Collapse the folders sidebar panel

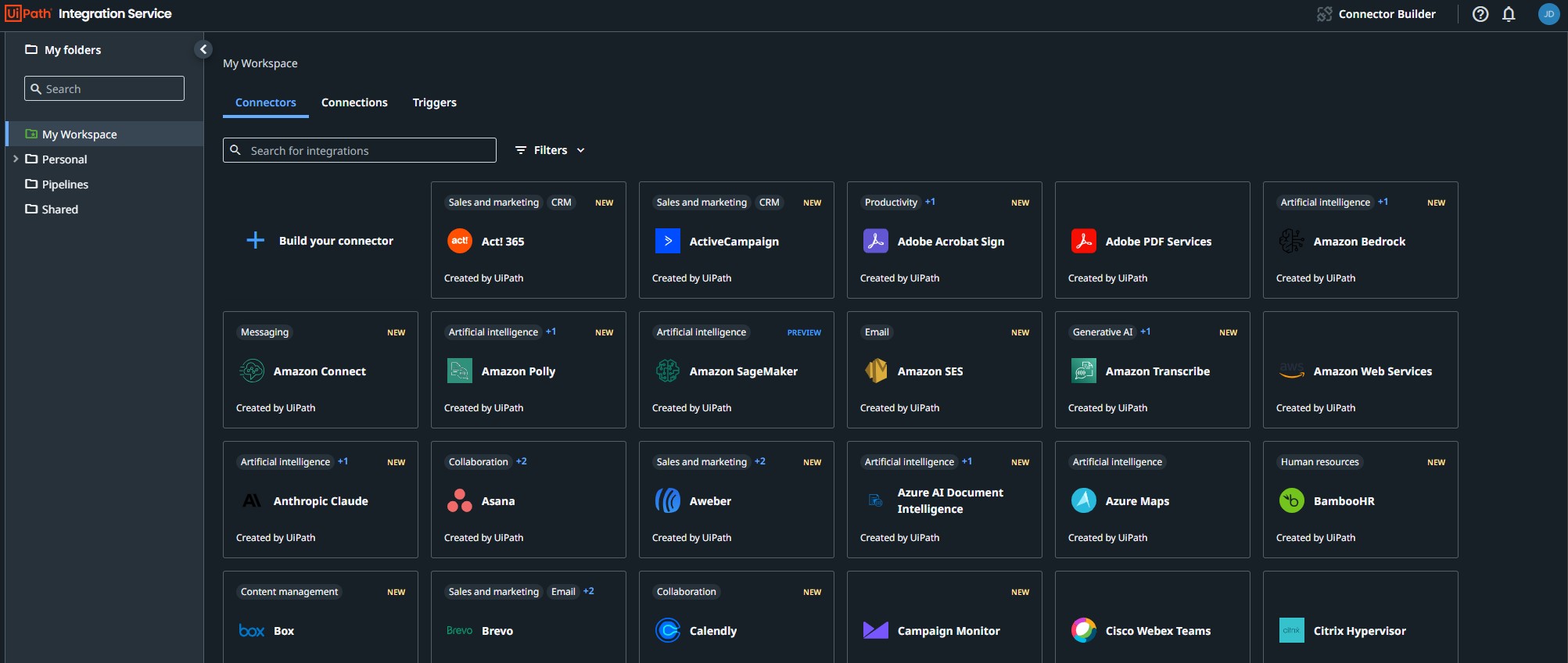point(203,49)
